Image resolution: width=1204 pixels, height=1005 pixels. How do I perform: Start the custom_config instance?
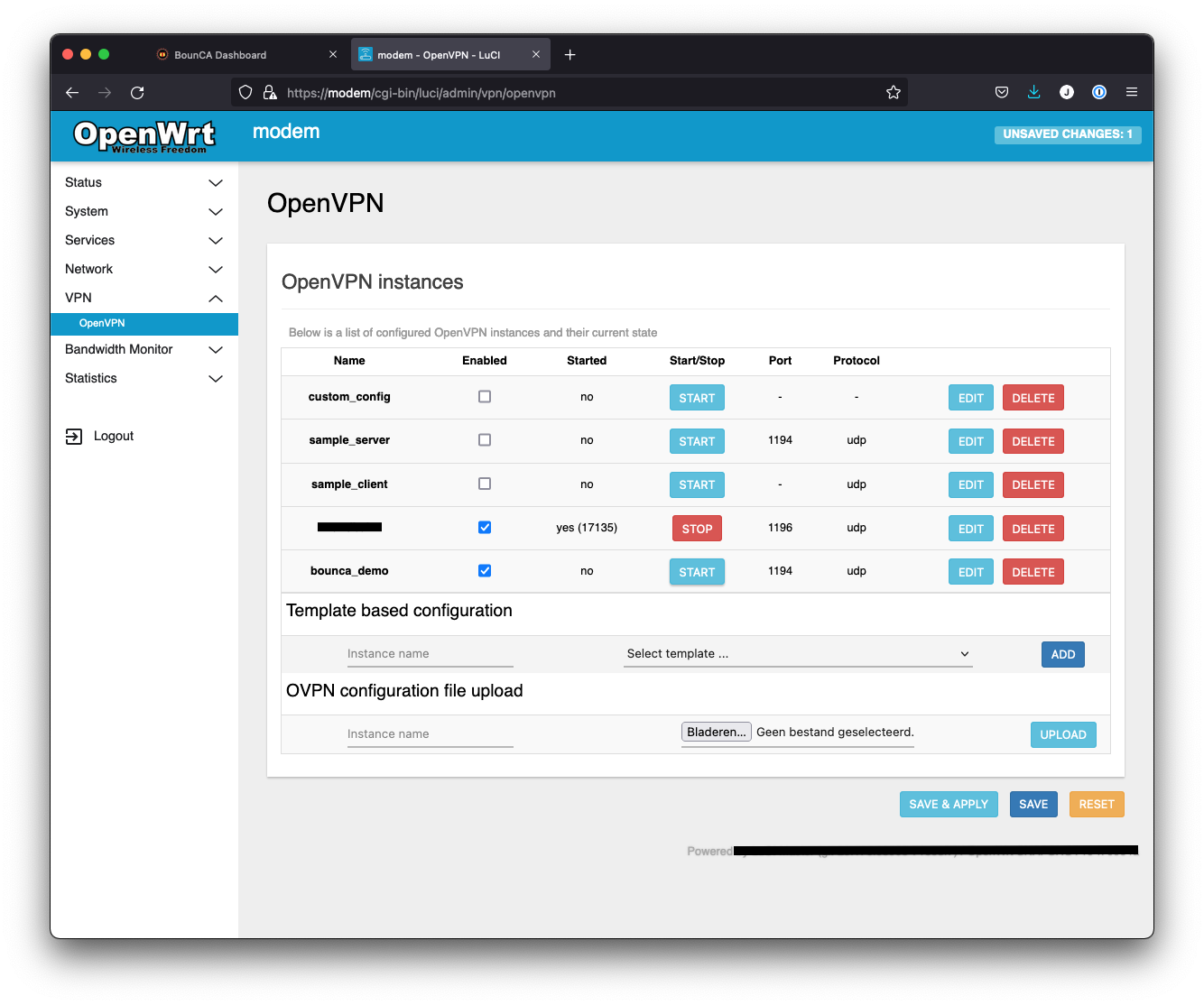[x=697, y=398]
